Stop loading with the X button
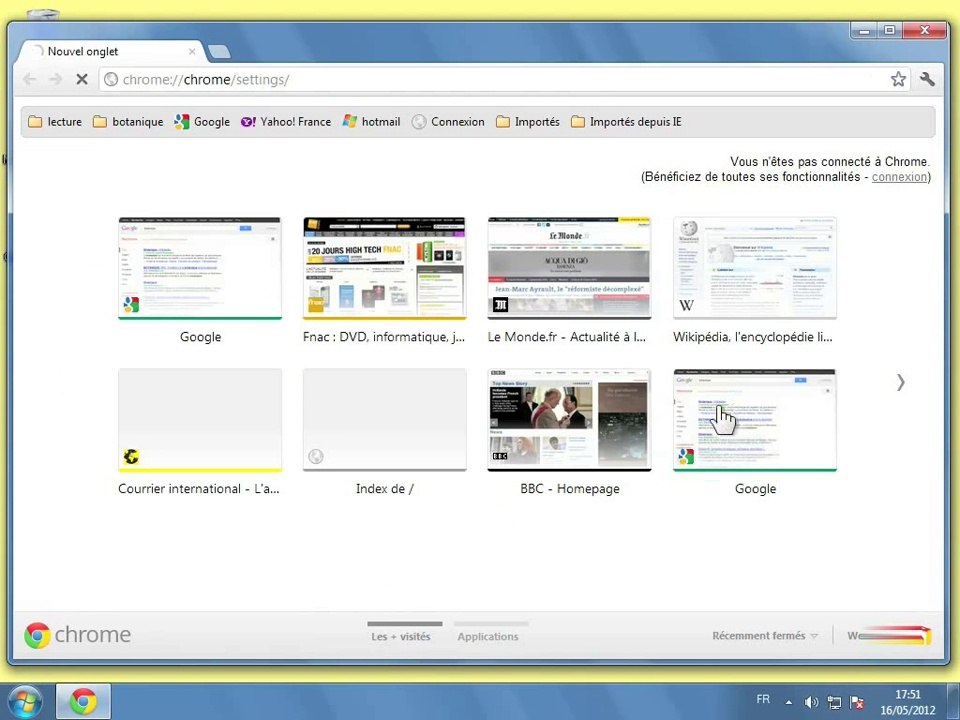The height and width of the screenshot is (720, 960). (81, 79)
